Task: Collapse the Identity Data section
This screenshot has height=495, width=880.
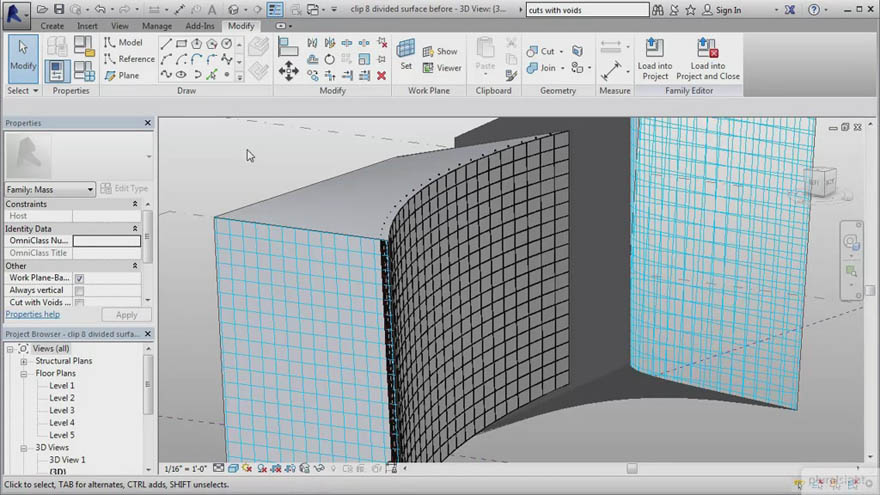Action: pyautogui.click(x=135, y=228)
